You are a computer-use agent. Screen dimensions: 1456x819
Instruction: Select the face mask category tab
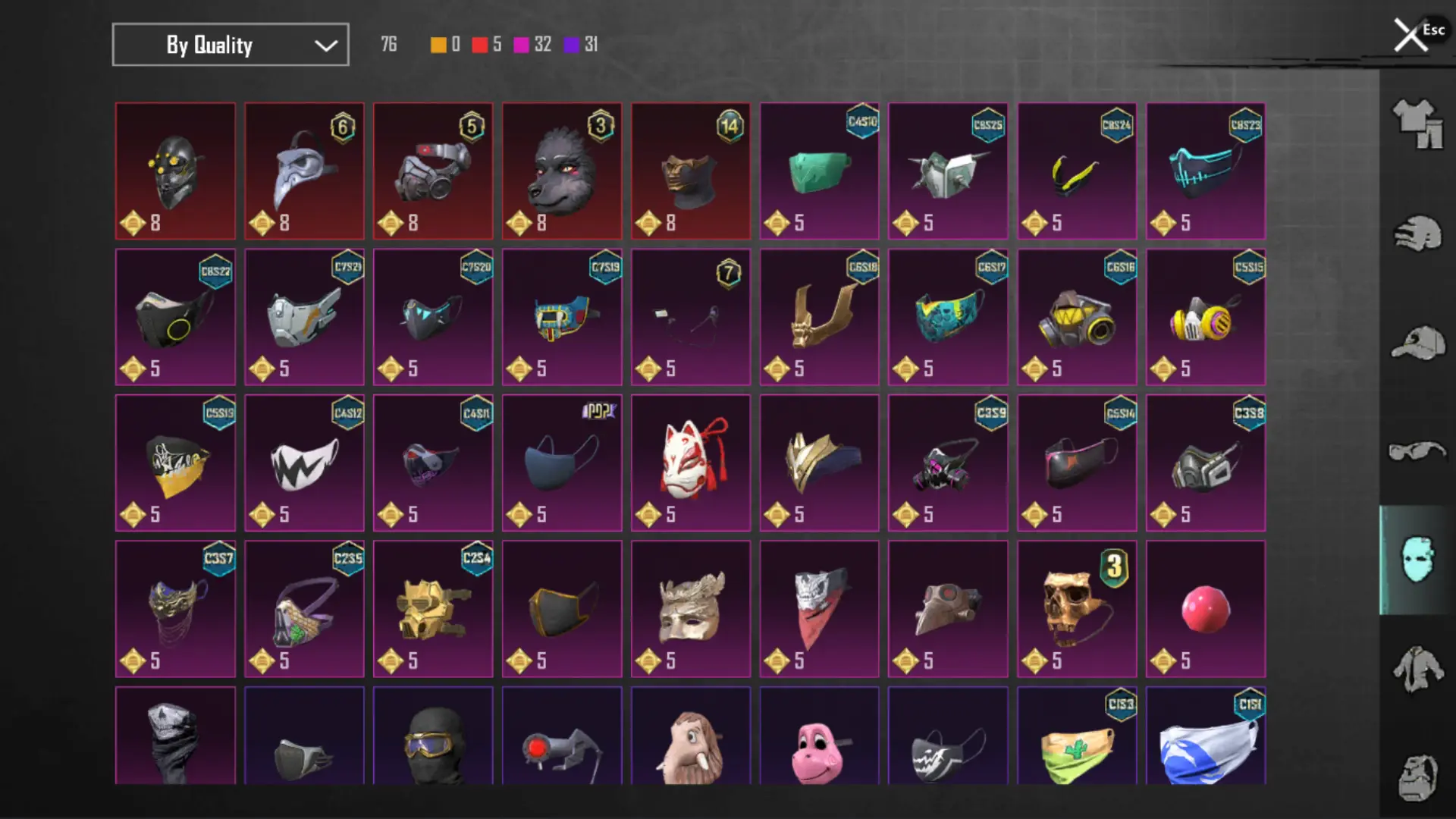tap(1417, 560)
